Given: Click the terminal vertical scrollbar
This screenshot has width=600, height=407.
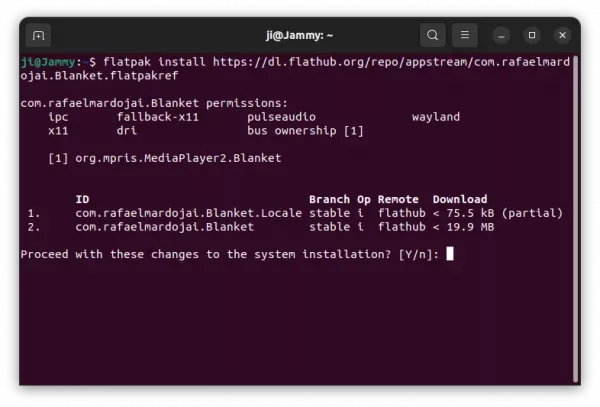Looking at the screenshot, I should coord(575,218).
